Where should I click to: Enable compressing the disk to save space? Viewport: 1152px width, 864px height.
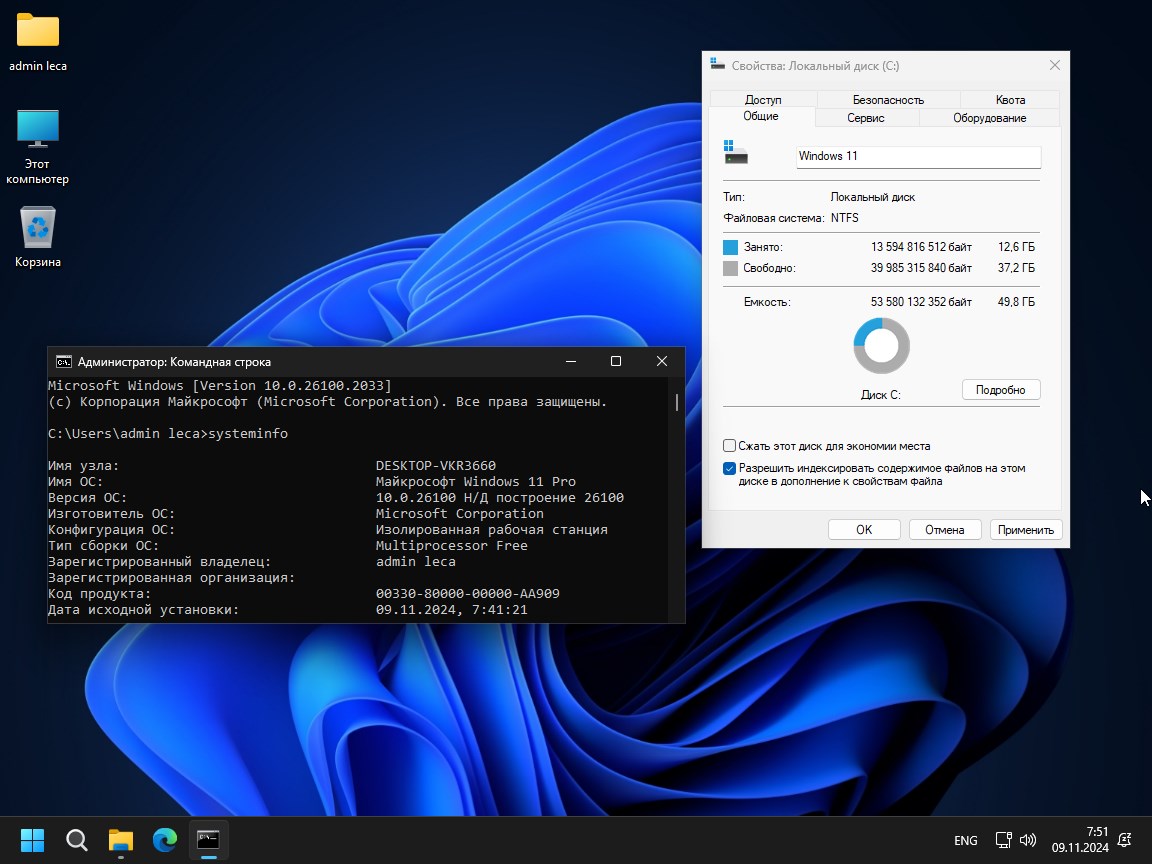click(729, 446)
